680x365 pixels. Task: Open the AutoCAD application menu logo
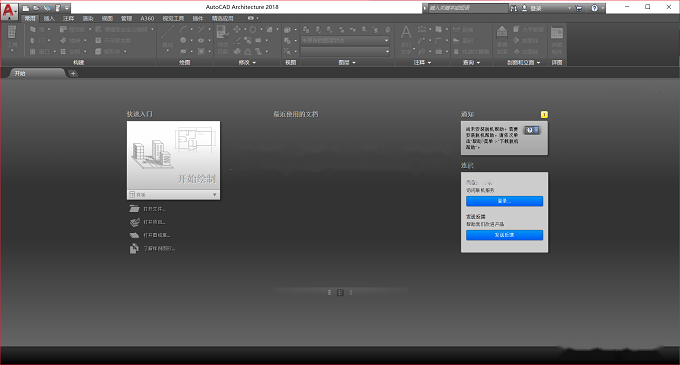(x=9, y=10)
